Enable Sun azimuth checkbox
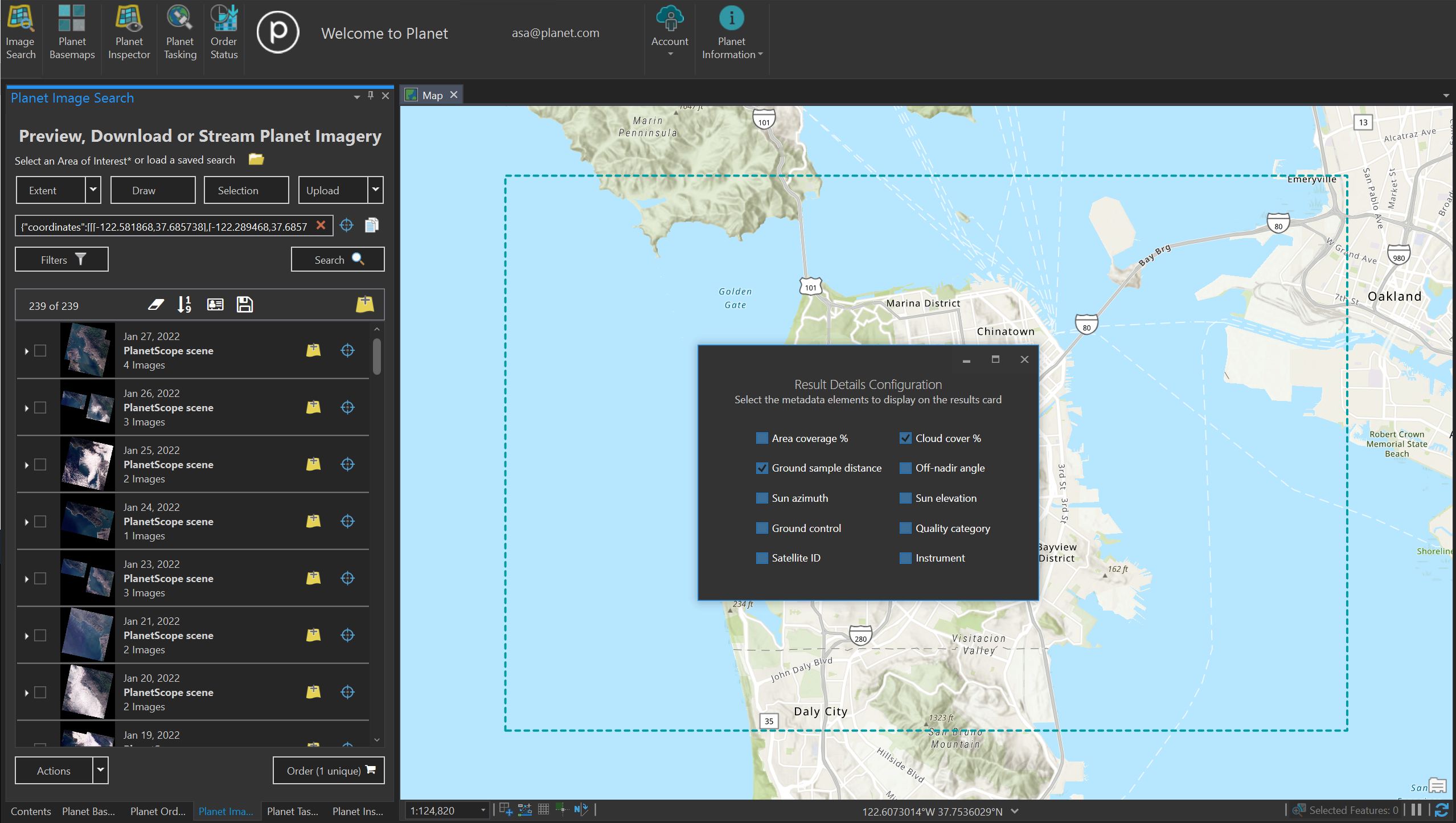Image resolution: width=1456 pixels, height=823 pixels. [x=762, y=498]
